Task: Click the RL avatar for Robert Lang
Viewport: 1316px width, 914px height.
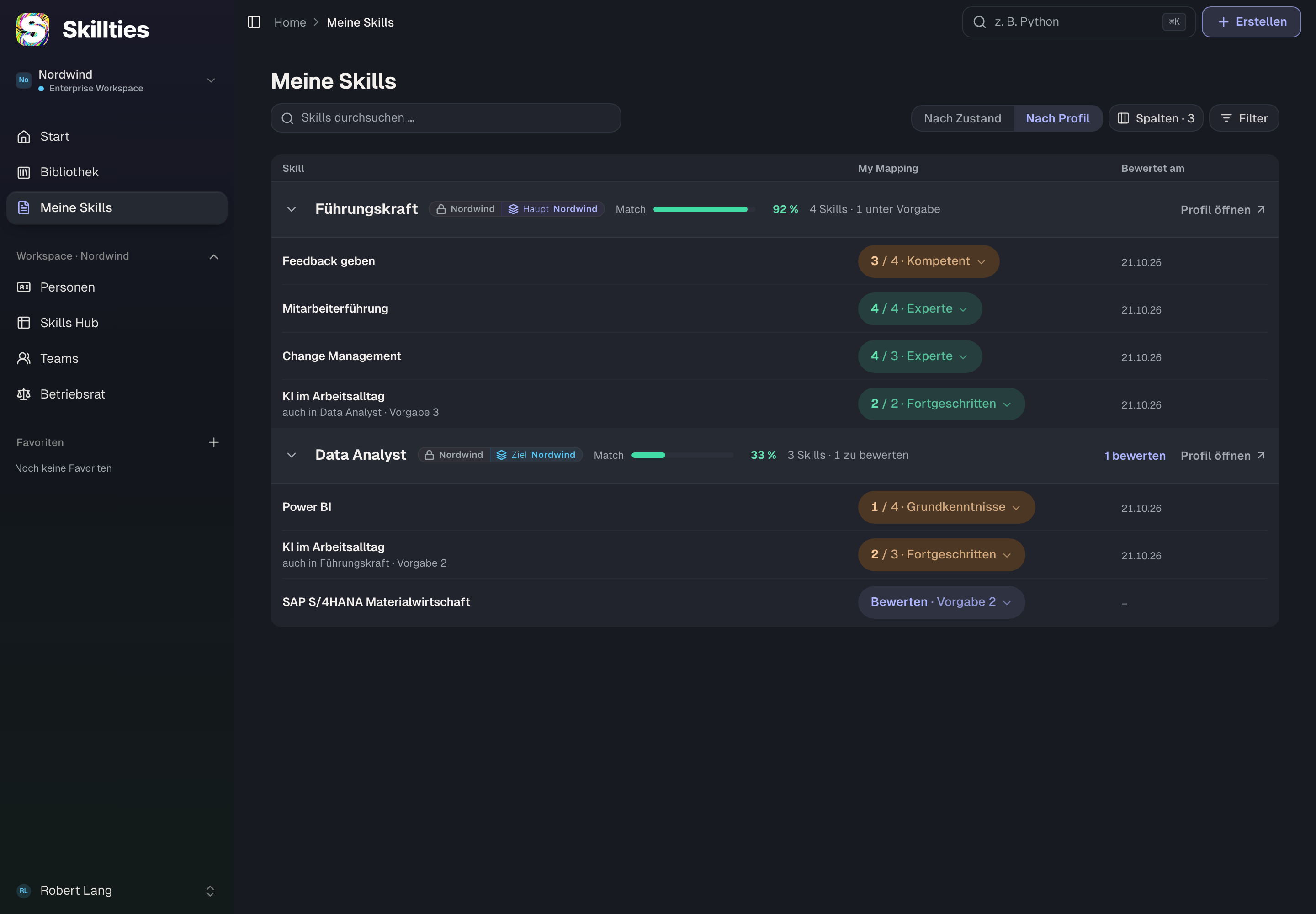Action: (23, 891)
